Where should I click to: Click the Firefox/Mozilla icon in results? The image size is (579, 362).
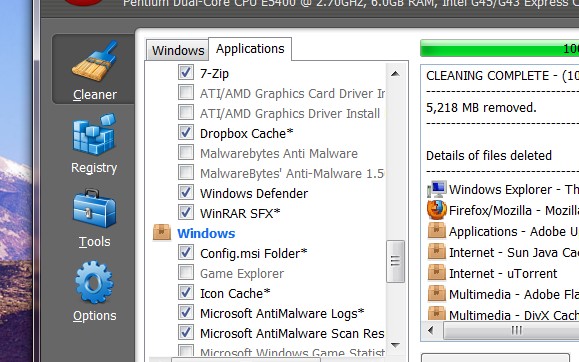[x=437, y=210]
